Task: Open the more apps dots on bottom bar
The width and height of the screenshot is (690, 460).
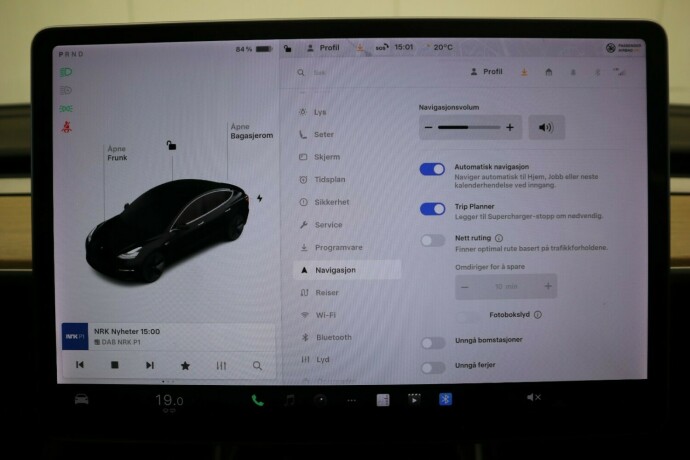Action: tap(352, 401)
